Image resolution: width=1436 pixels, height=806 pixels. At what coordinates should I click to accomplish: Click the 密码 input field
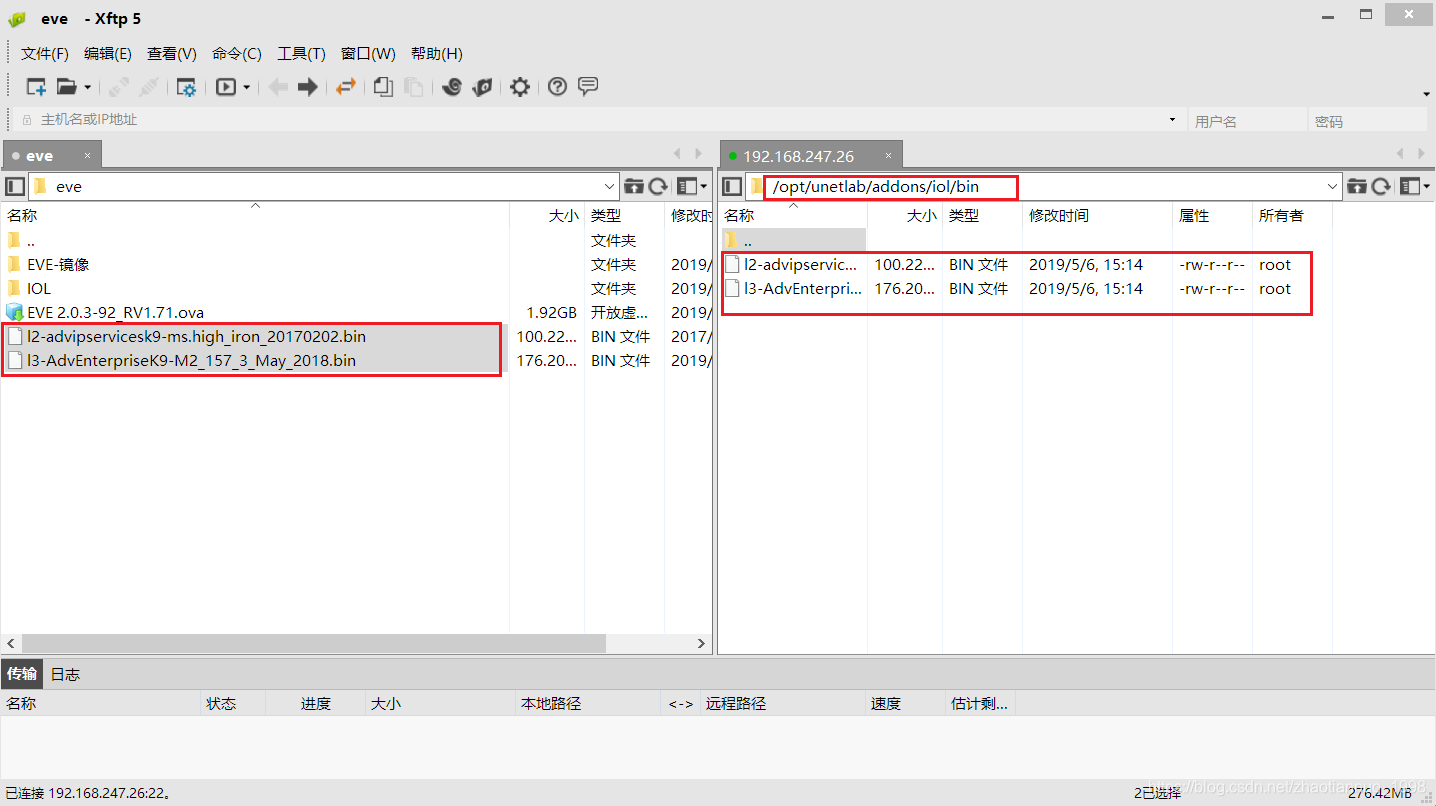[1367, 121]
